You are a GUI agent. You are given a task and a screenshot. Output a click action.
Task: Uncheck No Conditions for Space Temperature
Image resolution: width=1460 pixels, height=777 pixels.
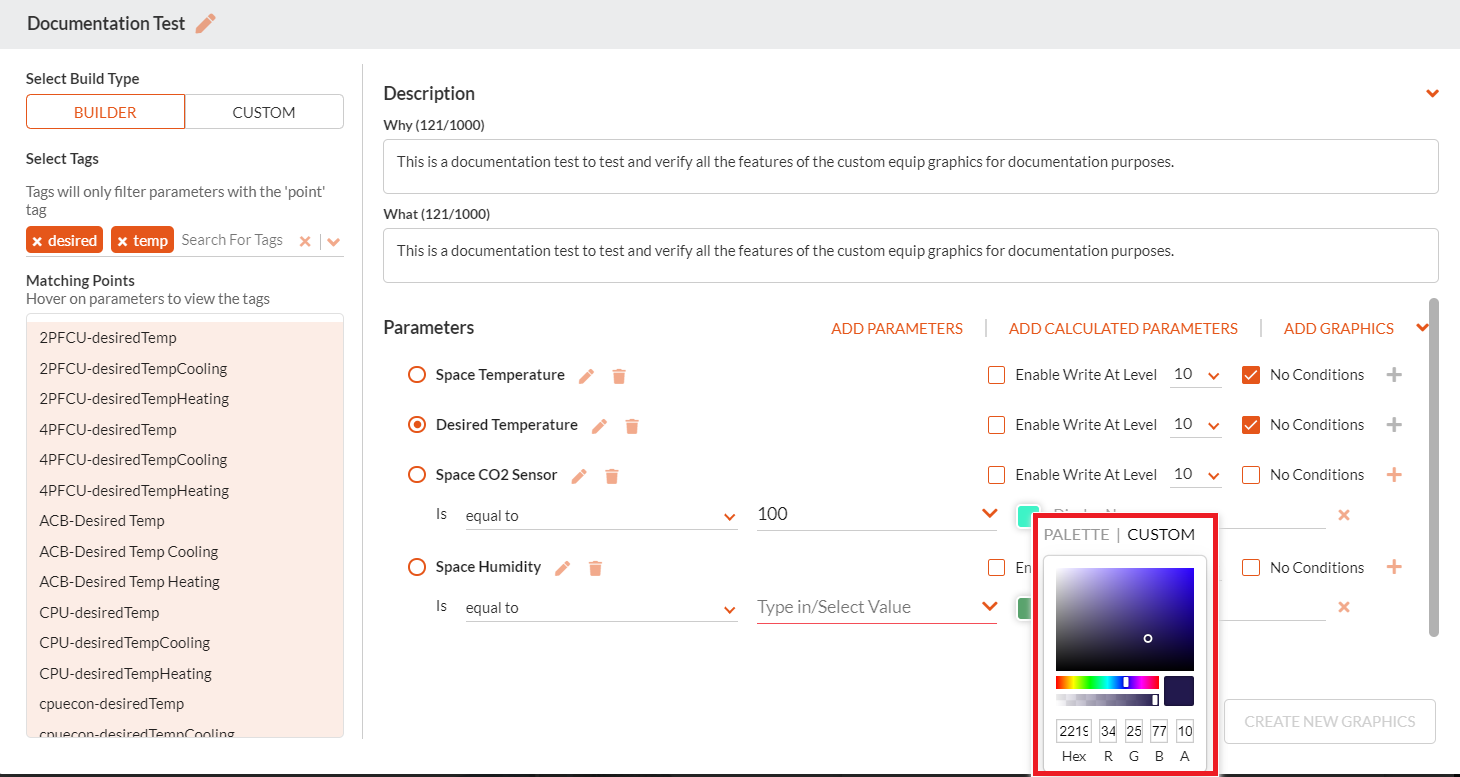[x=1250, y=375]
